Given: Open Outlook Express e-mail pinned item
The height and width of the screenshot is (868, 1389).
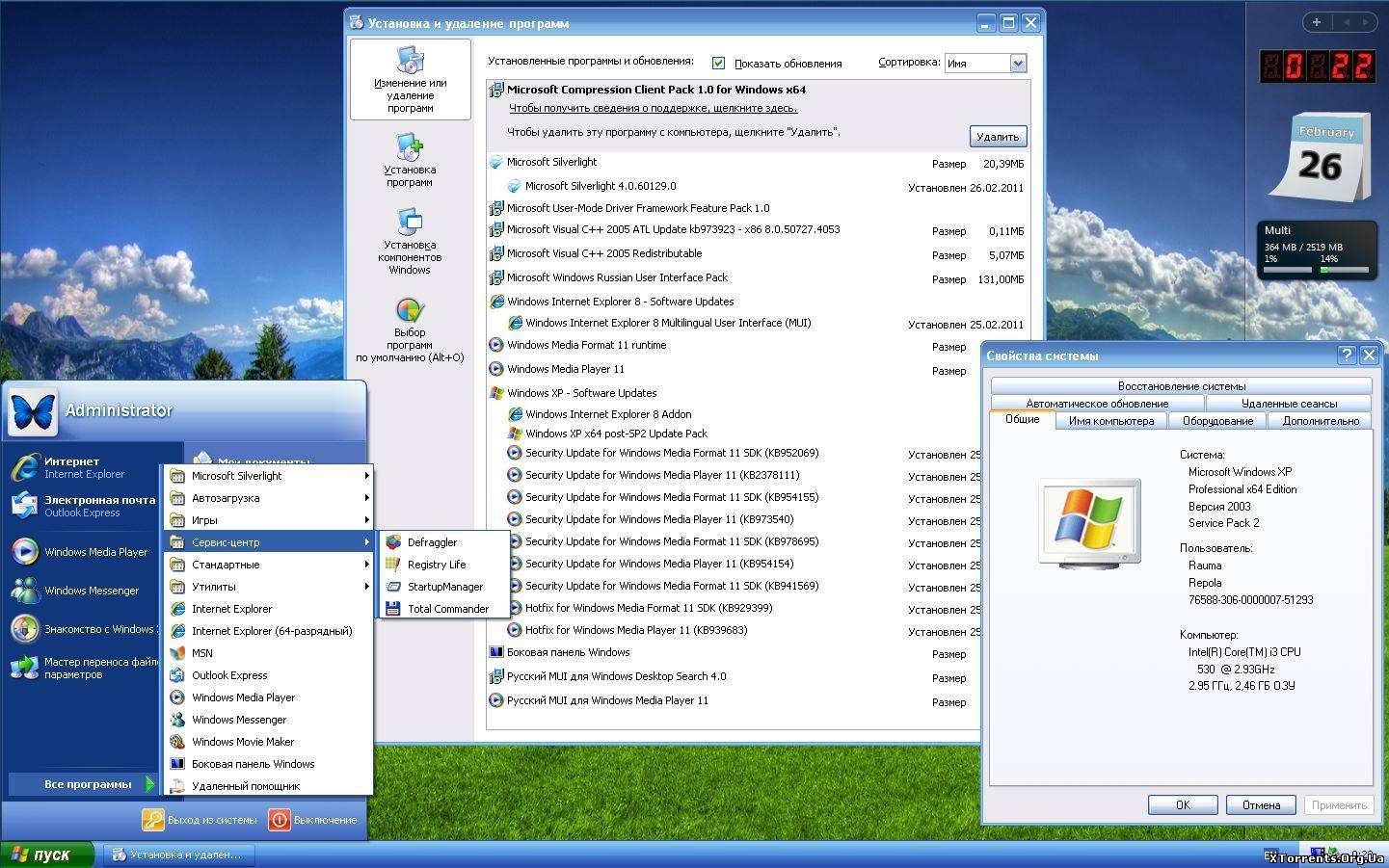Looking at the screenshot, I should [x=85, y=506].
